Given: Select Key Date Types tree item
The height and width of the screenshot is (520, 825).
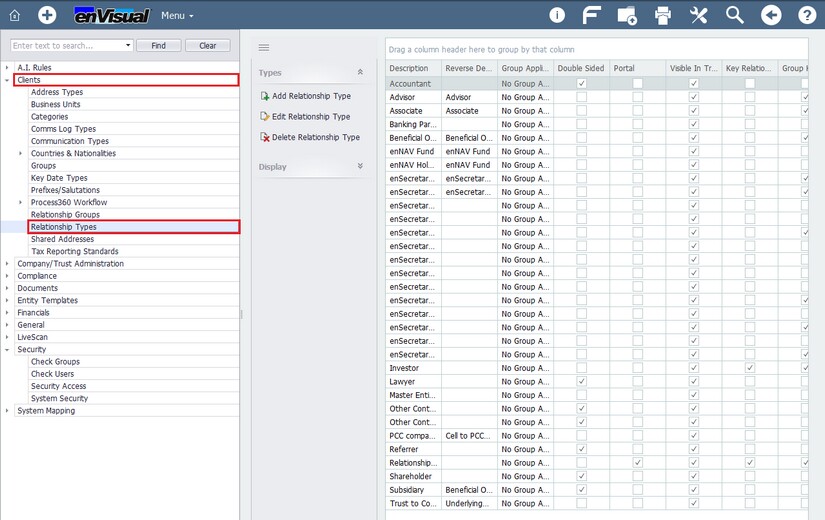Looking at the screenshot, I should [x=59, y=178].
